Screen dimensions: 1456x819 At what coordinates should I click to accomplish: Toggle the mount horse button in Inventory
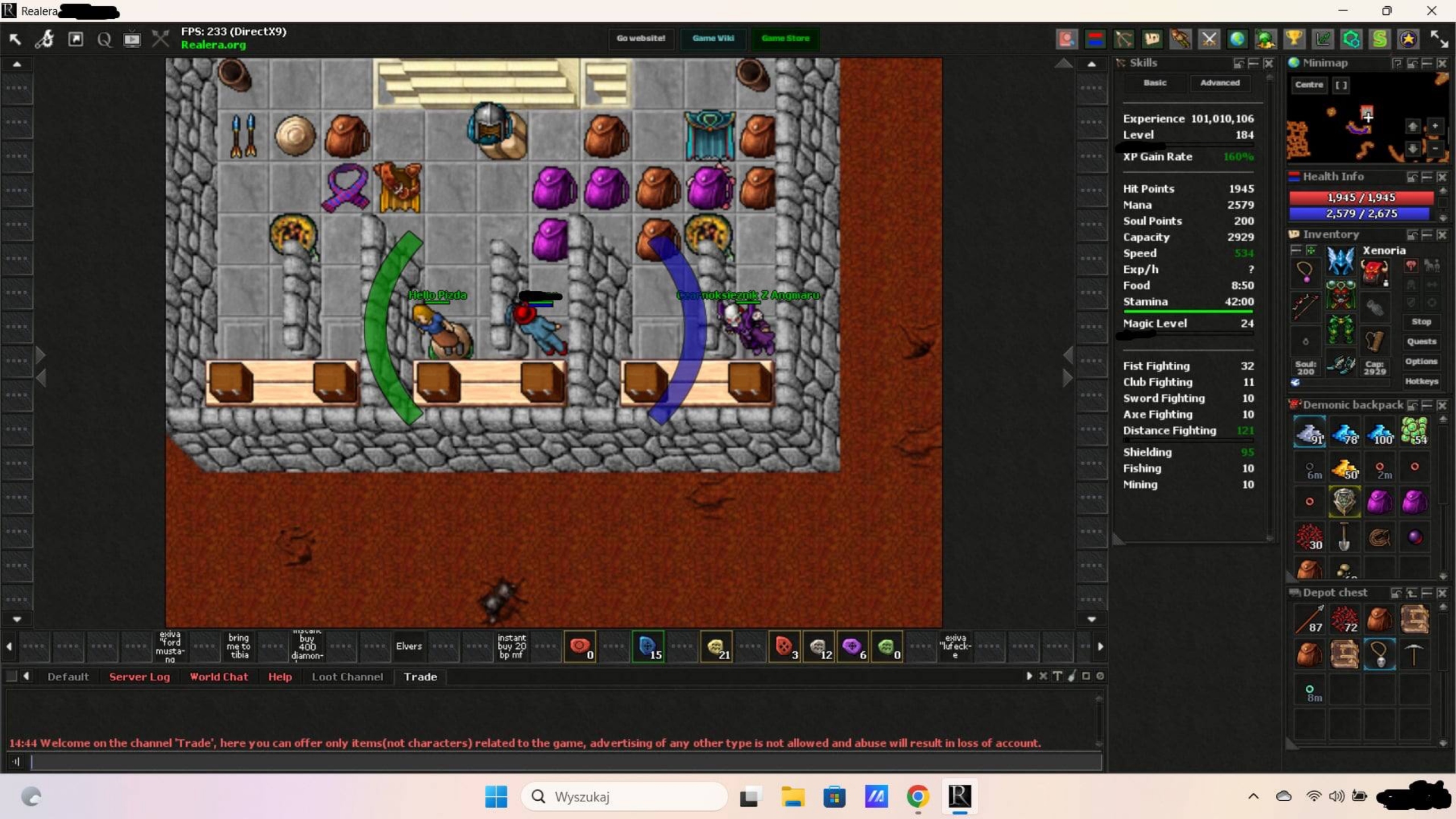point(1432,266)
